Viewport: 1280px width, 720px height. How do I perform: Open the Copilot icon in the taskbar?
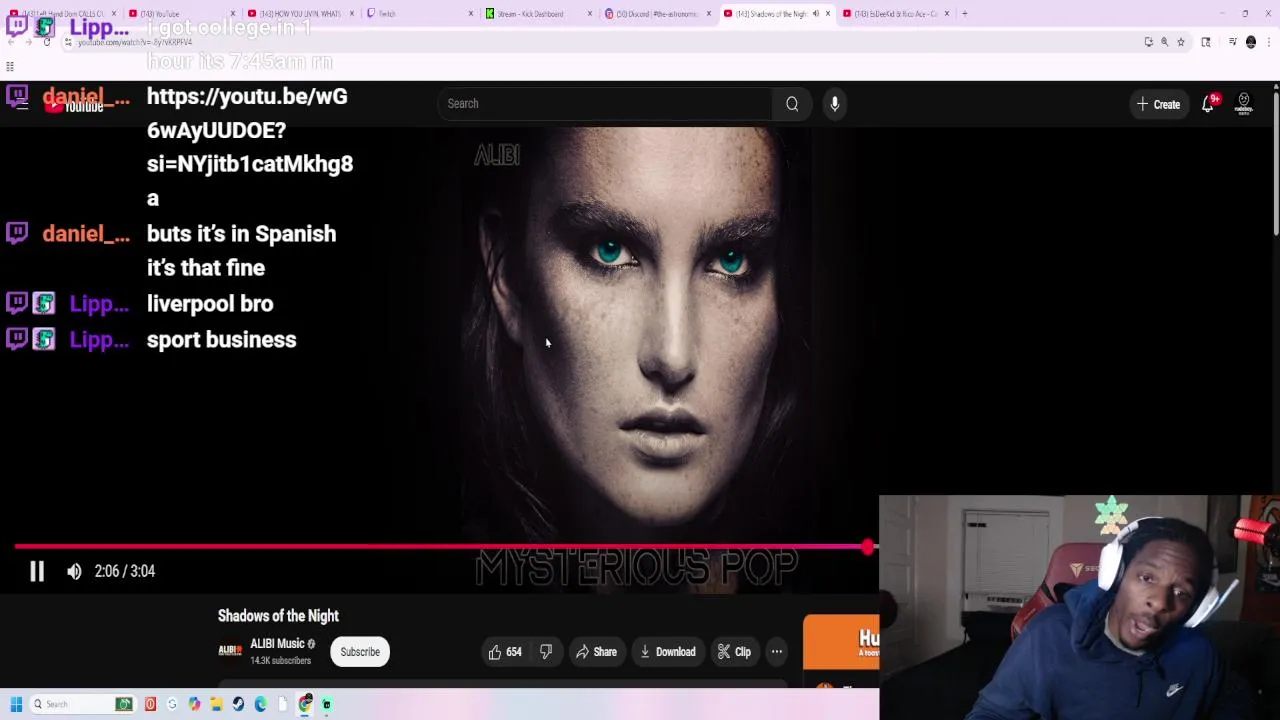(194, 704)
